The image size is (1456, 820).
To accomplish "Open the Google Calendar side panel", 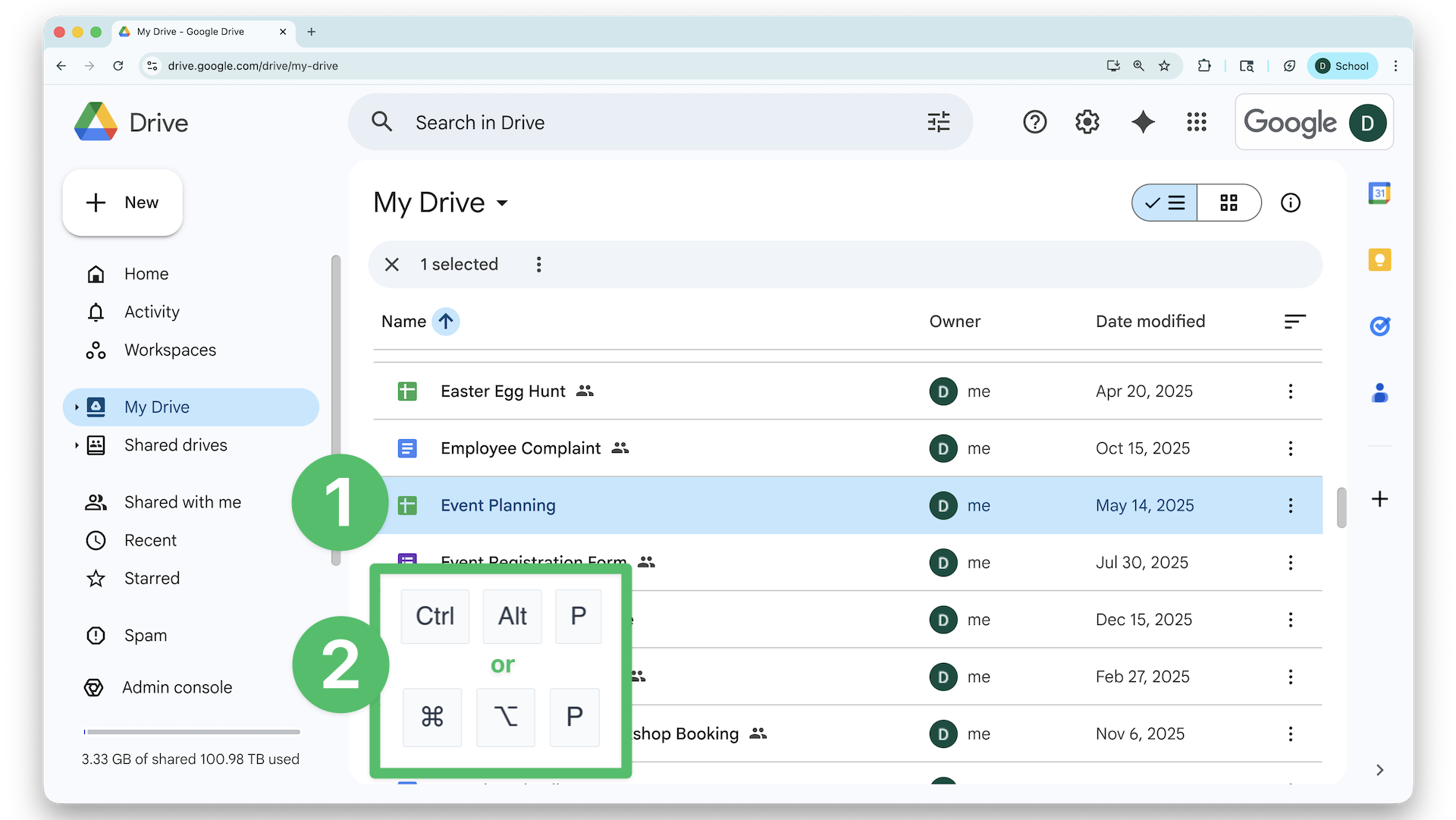I will (x=1380, y=193).
